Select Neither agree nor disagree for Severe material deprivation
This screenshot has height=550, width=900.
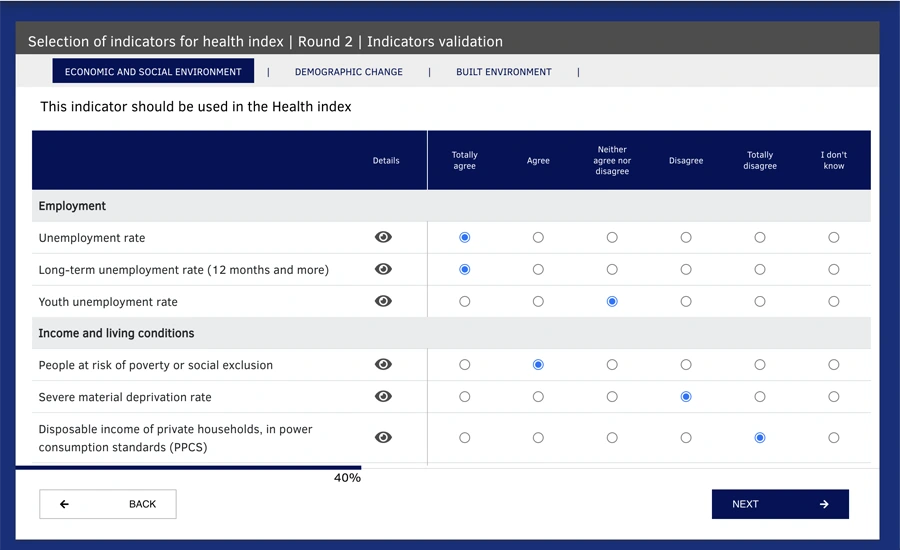(612, 397)
